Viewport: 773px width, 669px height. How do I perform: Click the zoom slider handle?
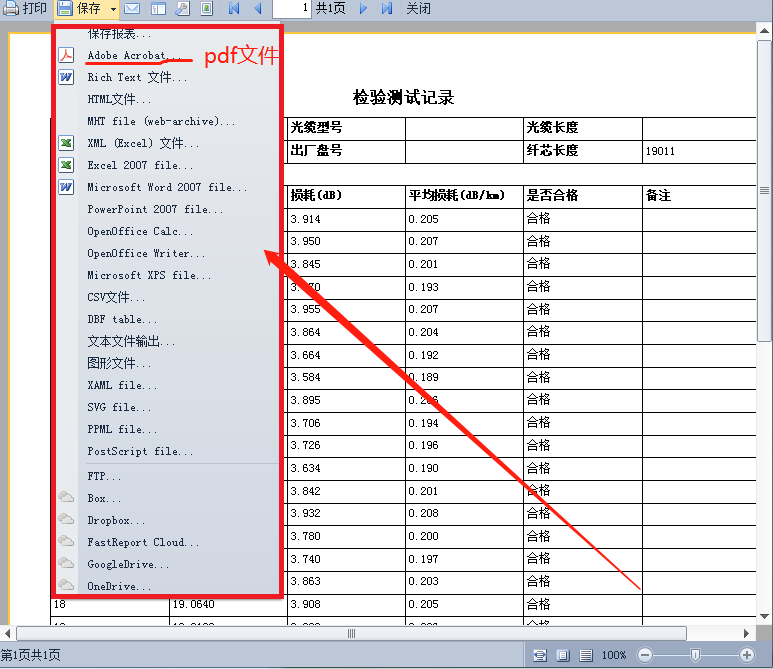pos(696,655)
